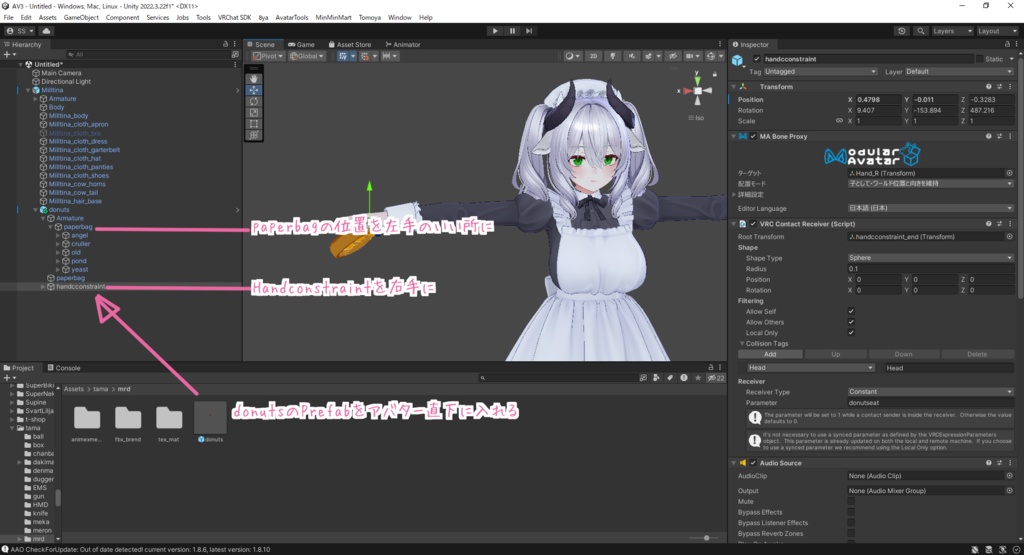Toggle 2D view mode in Scene

click(x=593, y=56)
